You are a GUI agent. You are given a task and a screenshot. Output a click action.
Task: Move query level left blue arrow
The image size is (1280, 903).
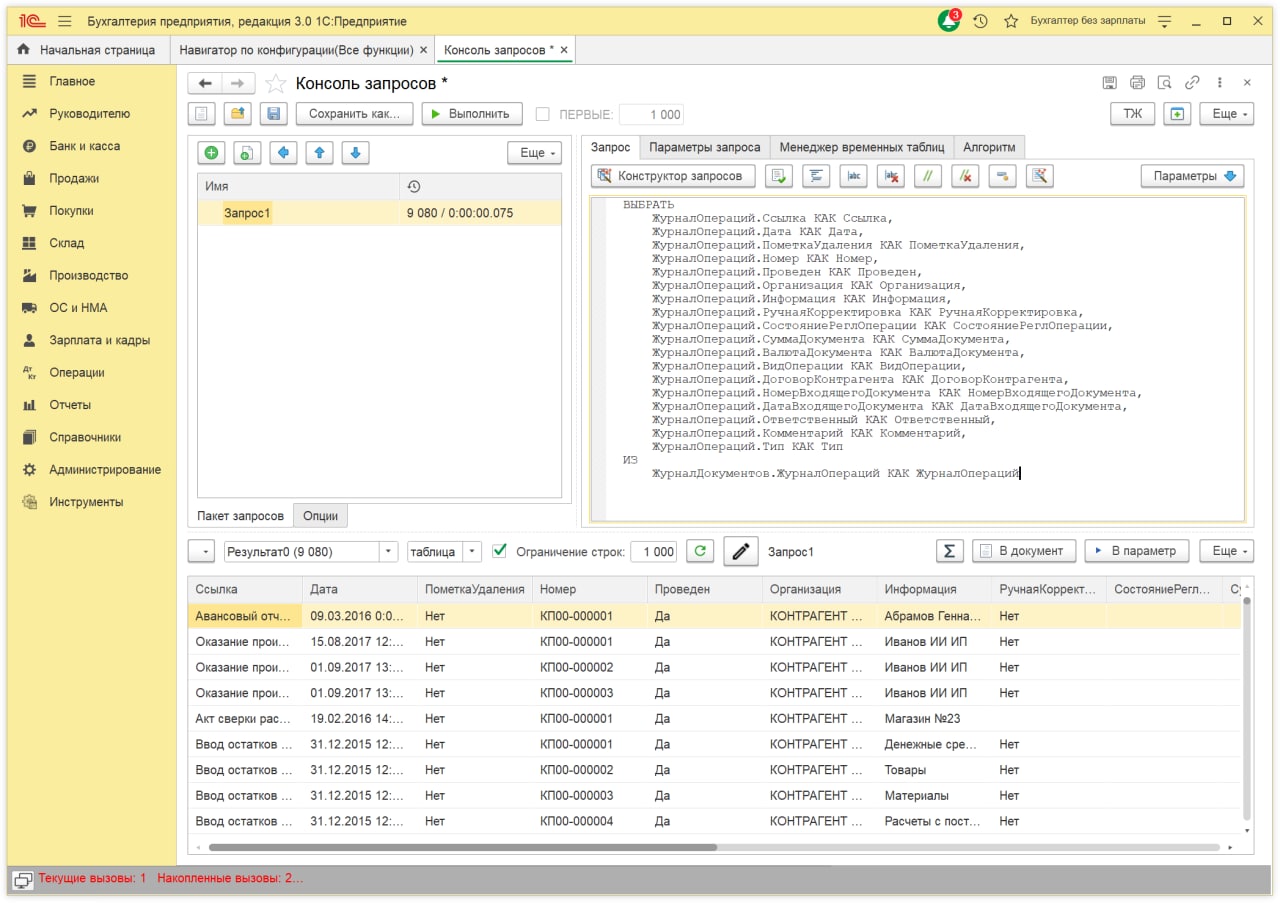coord(283,153)
